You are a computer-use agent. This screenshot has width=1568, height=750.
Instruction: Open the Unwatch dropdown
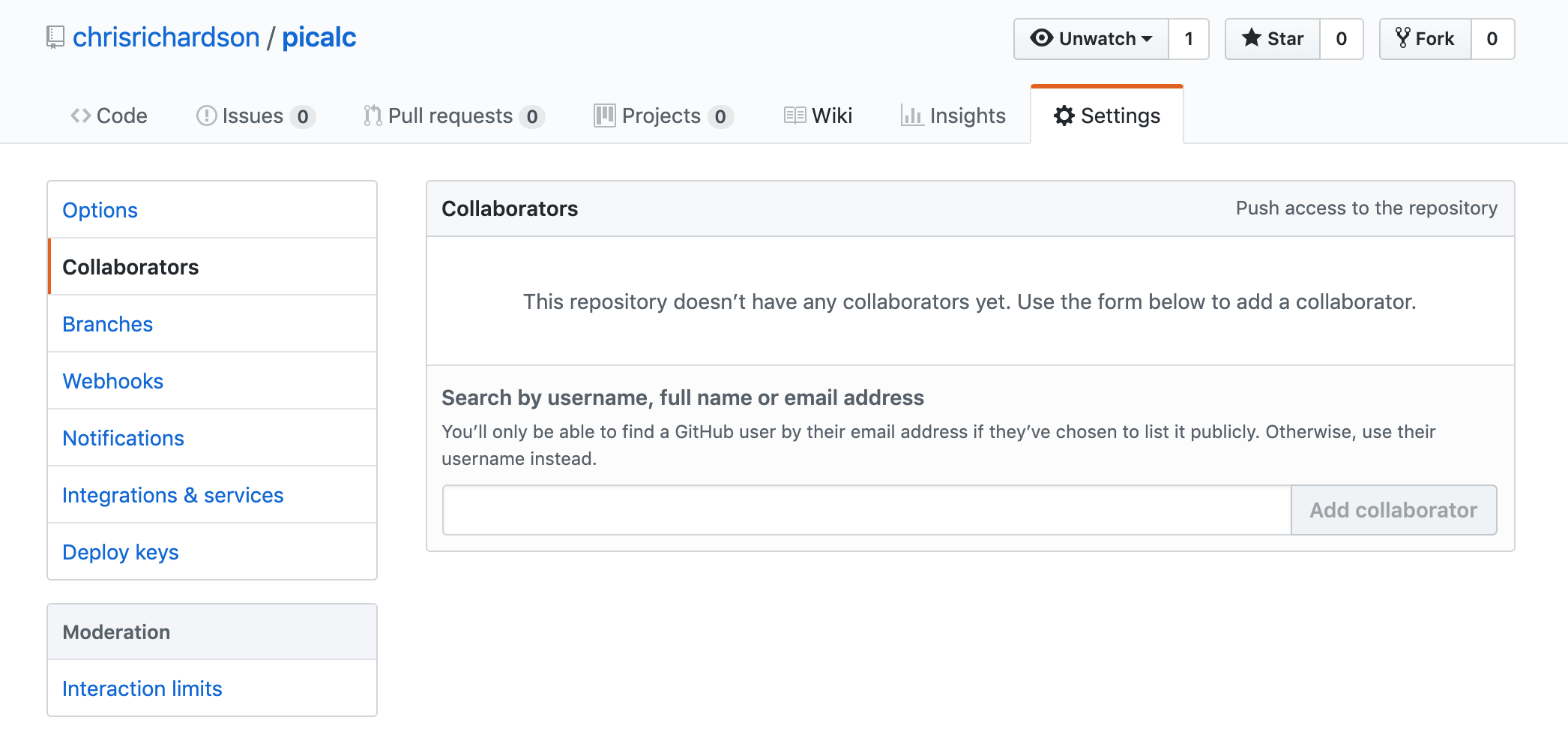pyautogui.click(x=1091, y=39)
